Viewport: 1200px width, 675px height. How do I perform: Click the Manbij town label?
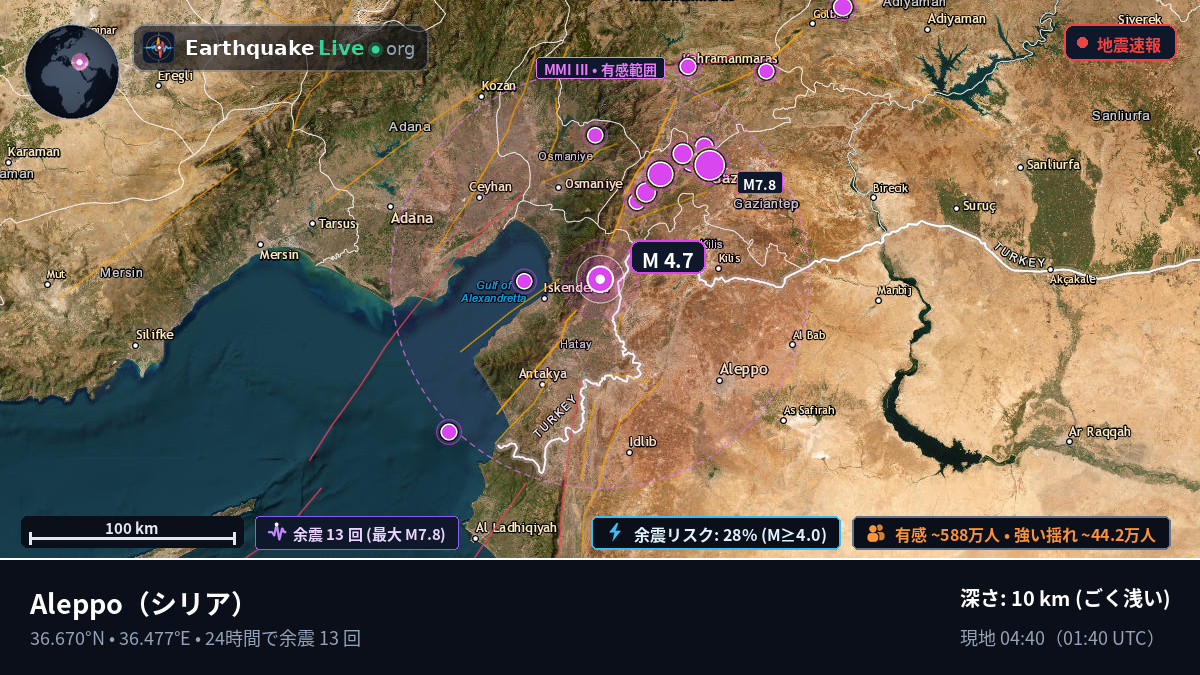pos(894,290)
